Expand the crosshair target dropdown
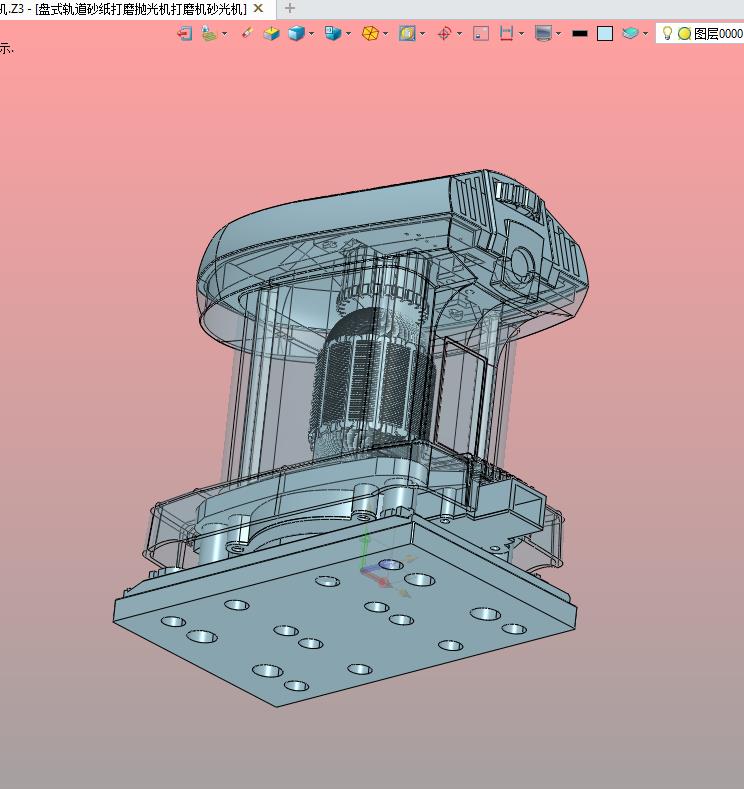This screenshot has width=744, height=789. [459, 34]
